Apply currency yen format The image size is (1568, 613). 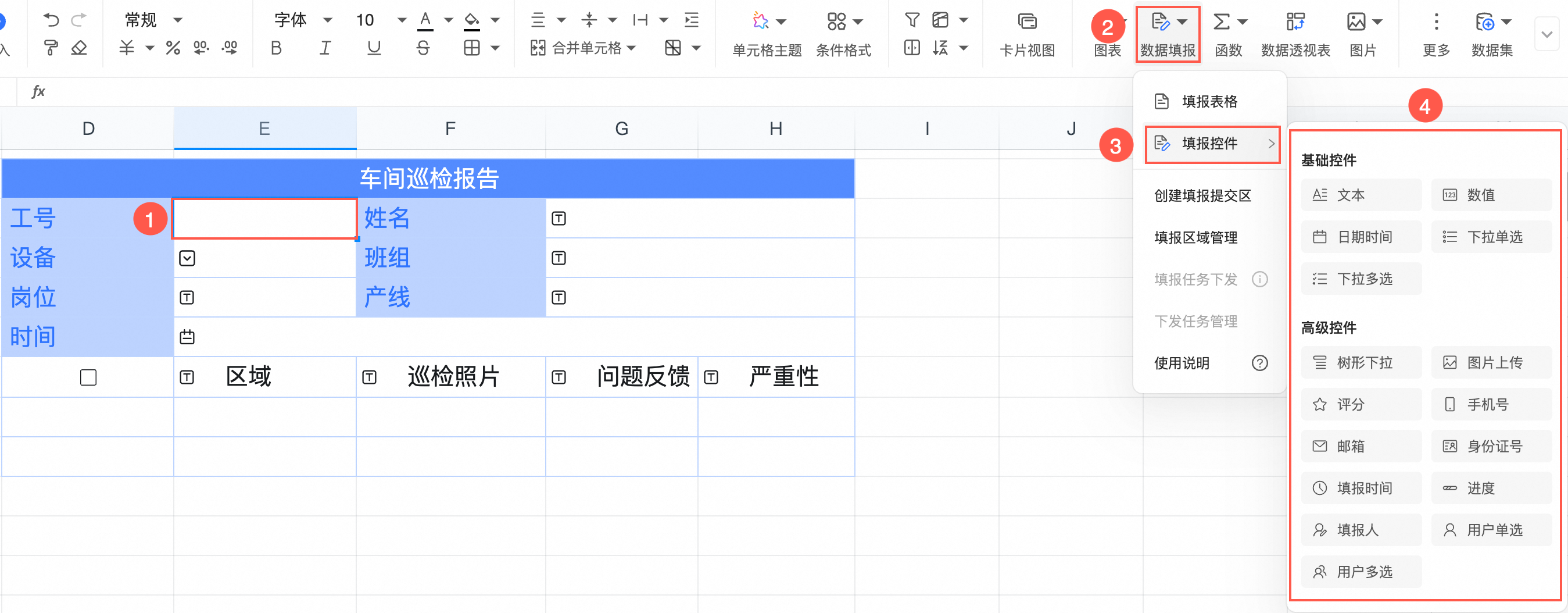[127, 48]
